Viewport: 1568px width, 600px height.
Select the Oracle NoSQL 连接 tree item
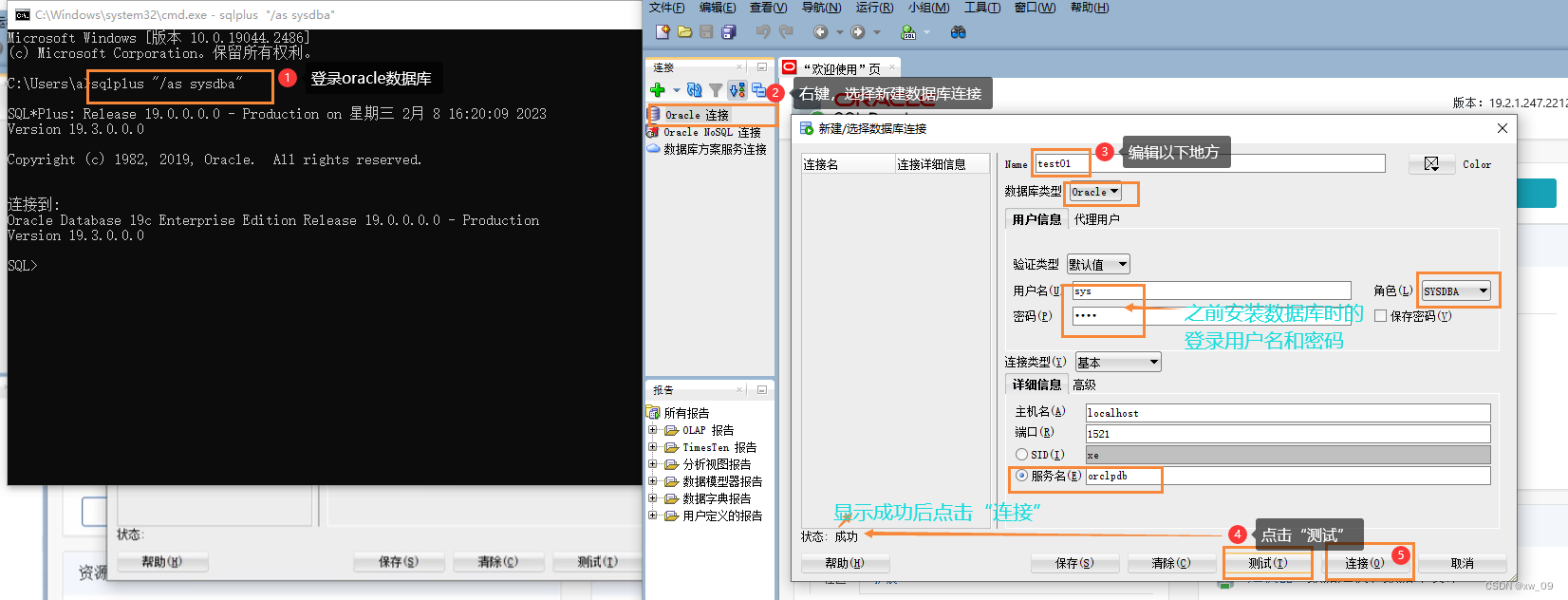click(704, 132)
